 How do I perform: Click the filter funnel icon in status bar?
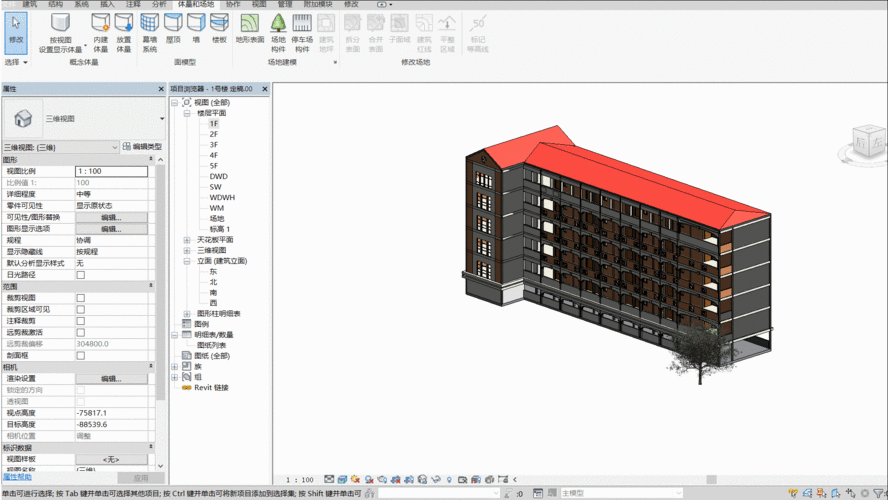[878, 493]
